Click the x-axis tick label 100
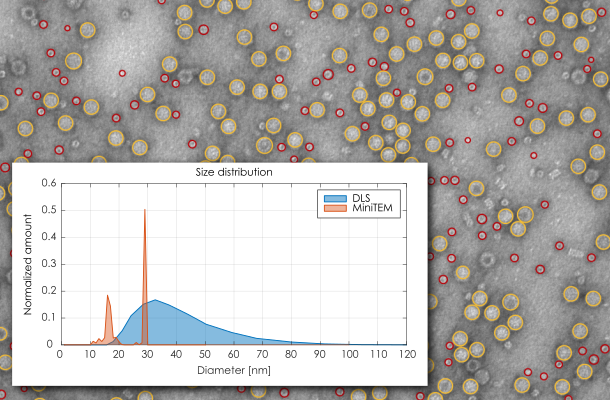 click(348, 354)
